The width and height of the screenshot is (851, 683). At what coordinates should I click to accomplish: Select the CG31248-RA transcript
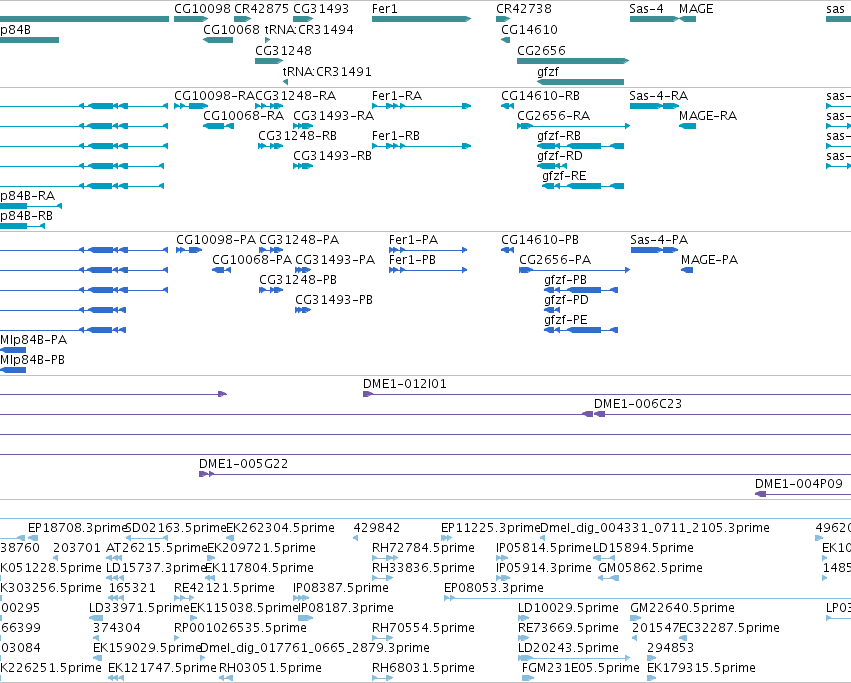coord(269,106)
